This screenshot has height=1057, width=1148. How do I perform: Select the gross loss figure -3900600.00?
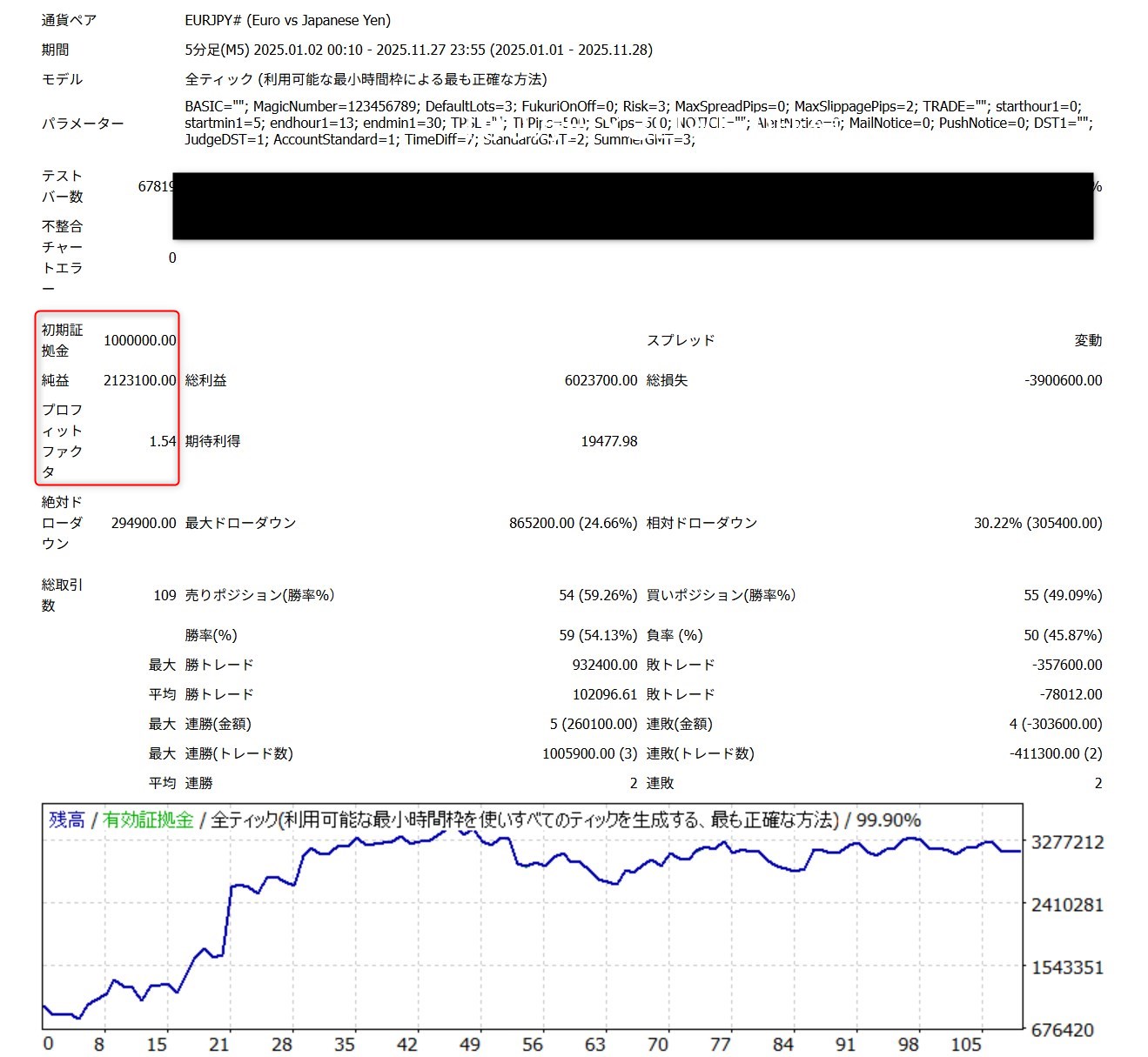[x=1063, y=380]
